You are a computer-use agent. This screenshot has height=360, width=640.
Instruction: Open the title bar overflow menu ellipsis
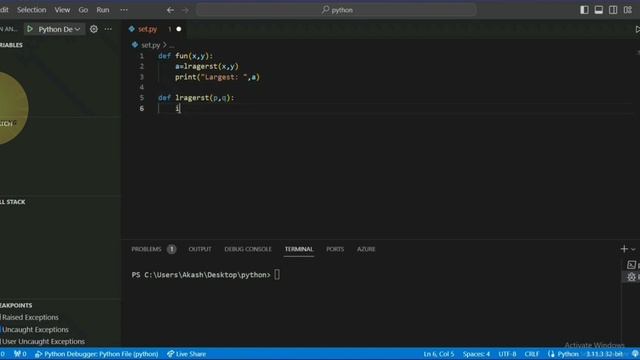click(x=124, y=10)
